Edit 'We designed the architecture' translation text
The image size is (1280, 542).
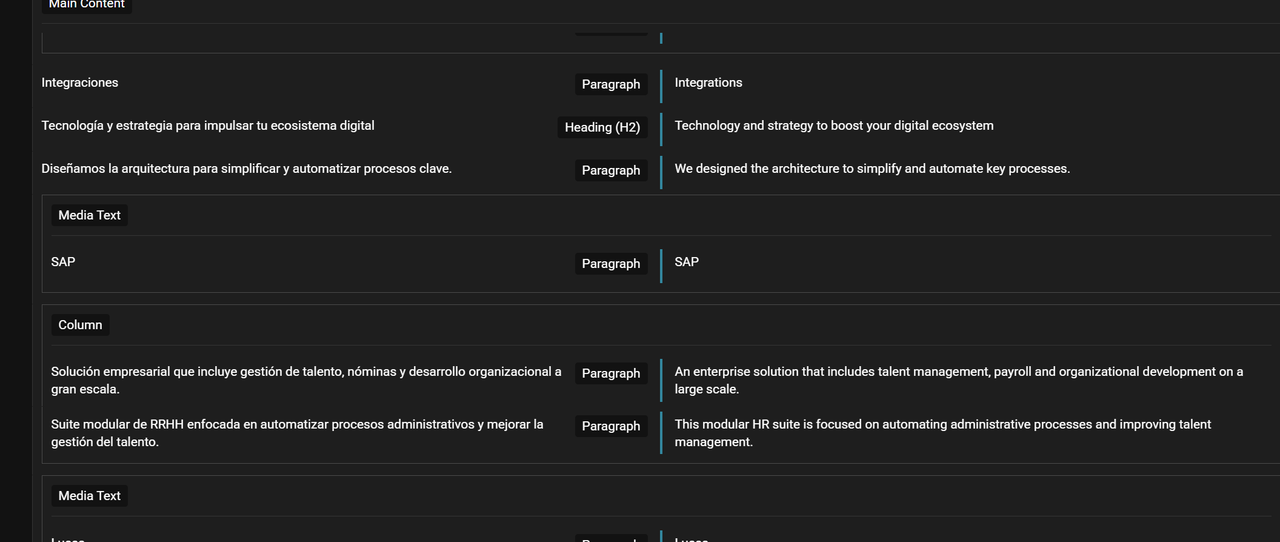coord(872,169)
